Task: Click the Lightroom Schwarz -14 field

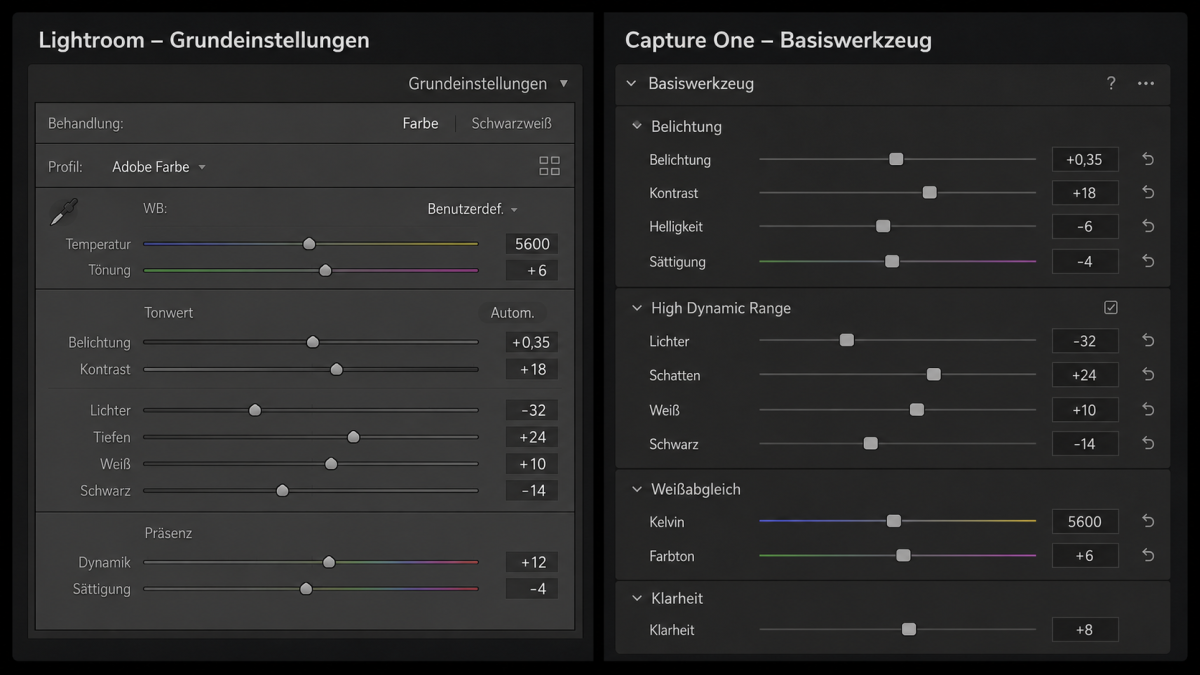Action: tap(532, 491)
